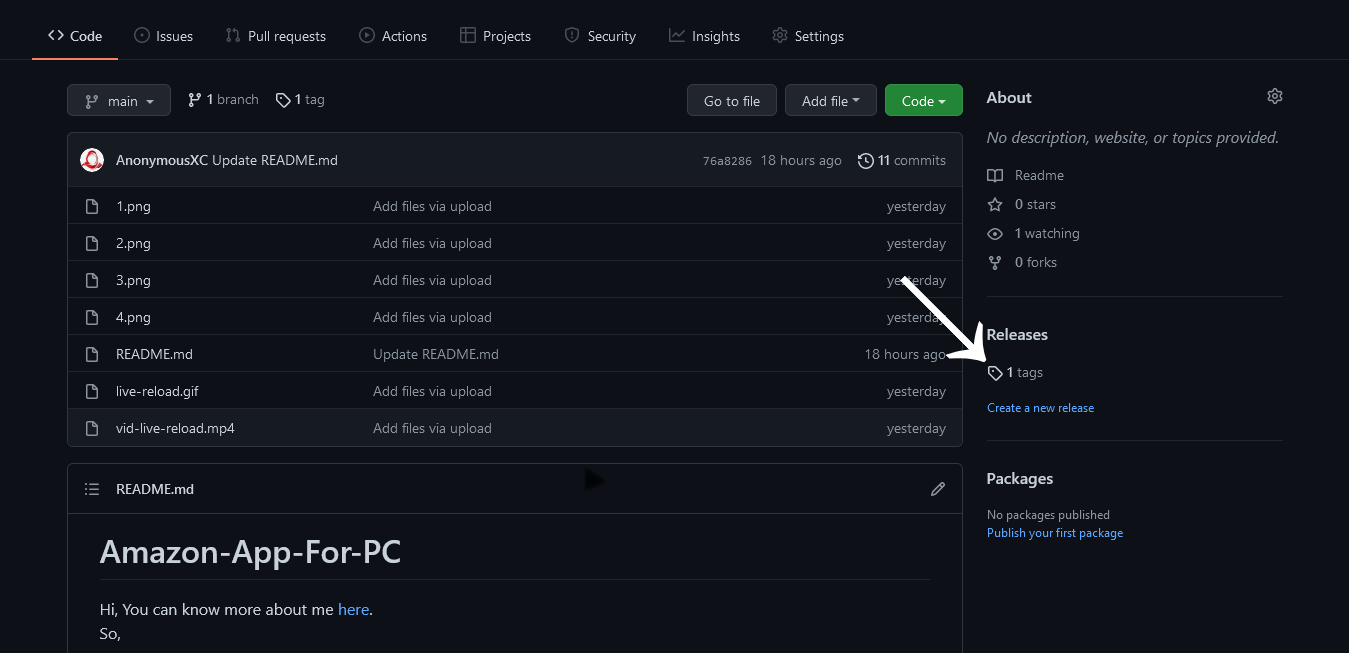1349x653 pixels.
Task: Expand the green Code dropdown
Action: pos(924,101)
